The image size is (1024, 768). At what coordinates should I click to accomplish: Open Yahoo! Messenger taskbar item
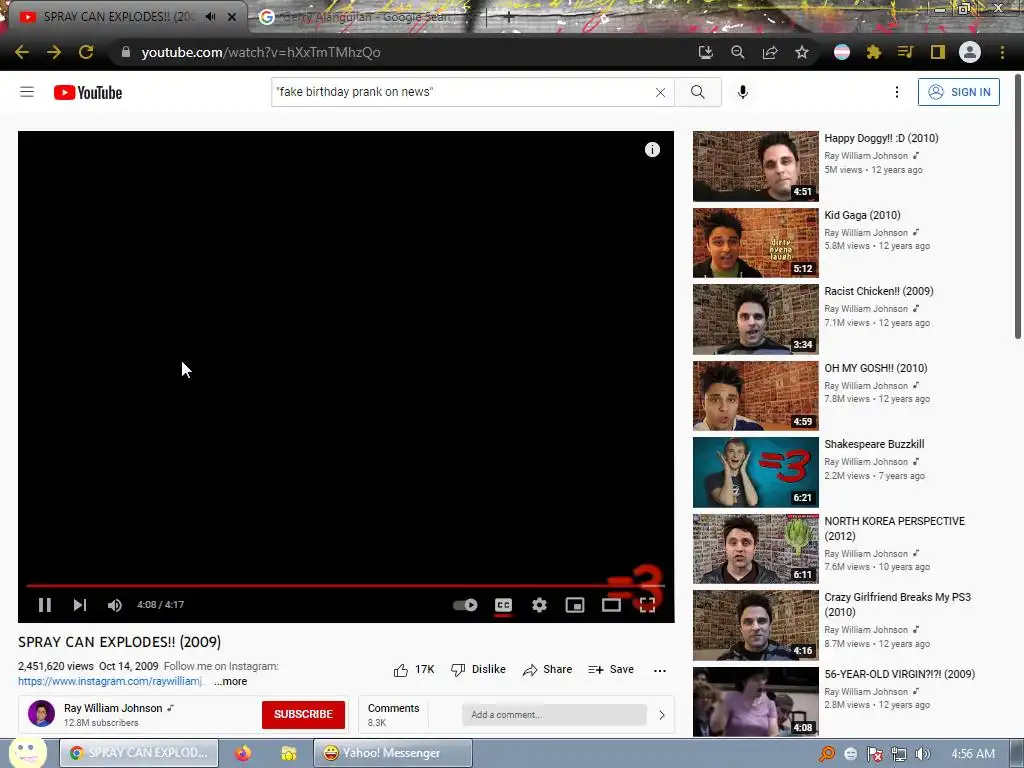[392, 753]
